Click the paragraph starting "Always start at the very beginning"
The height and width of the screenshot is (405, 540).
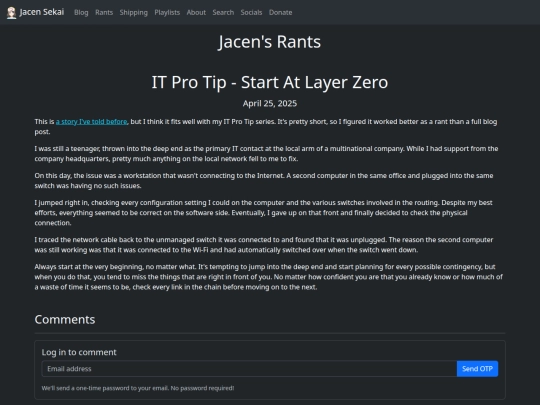[269, 277]
